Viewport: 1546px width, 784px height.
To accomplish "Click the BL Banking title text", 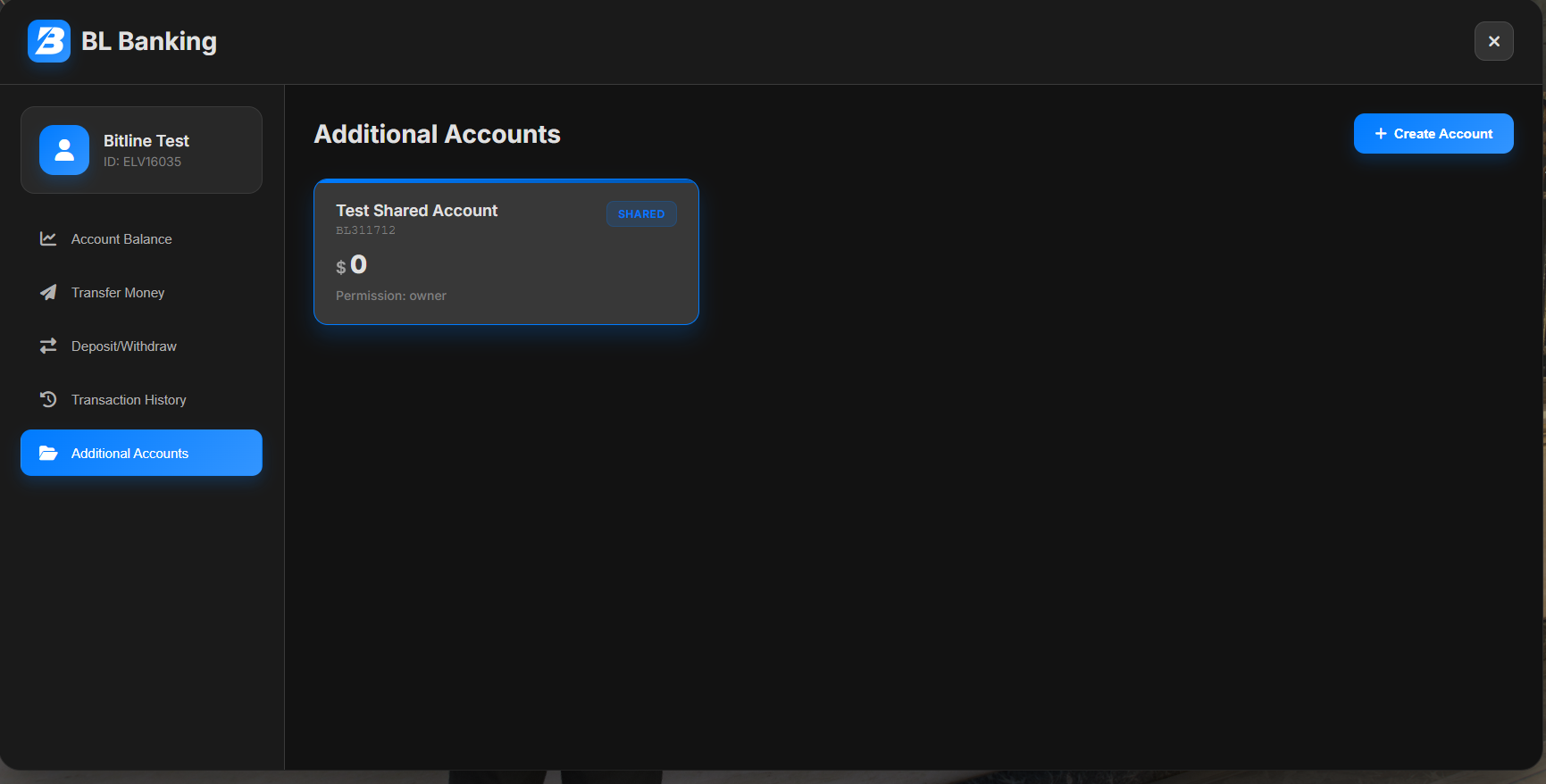I will coord(149,41).
